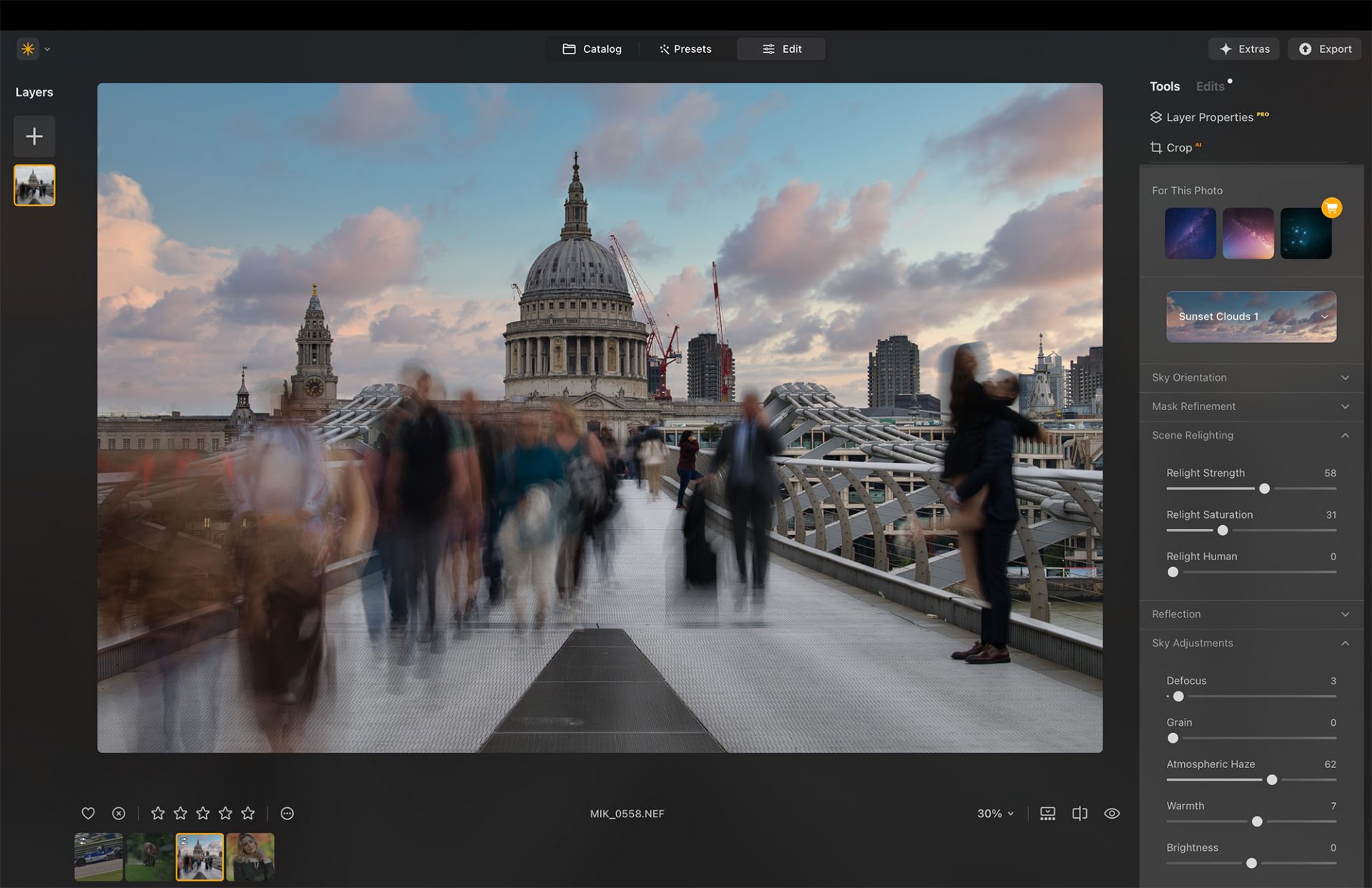Select the horse photo thumbnail in filmstrip
Screen dimensions: 1372x888
[x=149, y=856]
